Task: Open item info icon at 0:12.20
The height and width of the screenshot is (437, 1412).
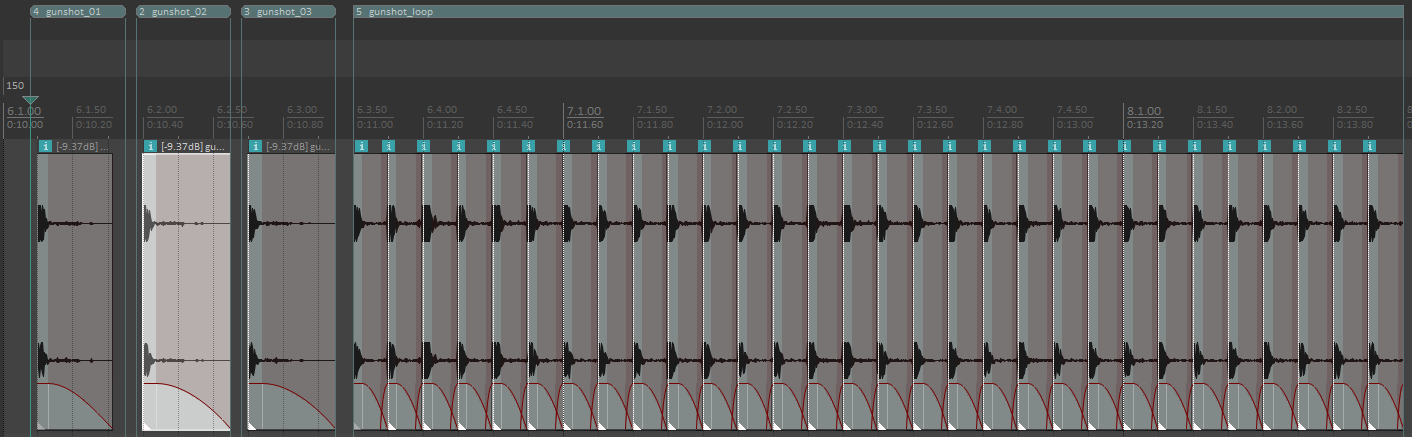Action: (x=773, y=146)
